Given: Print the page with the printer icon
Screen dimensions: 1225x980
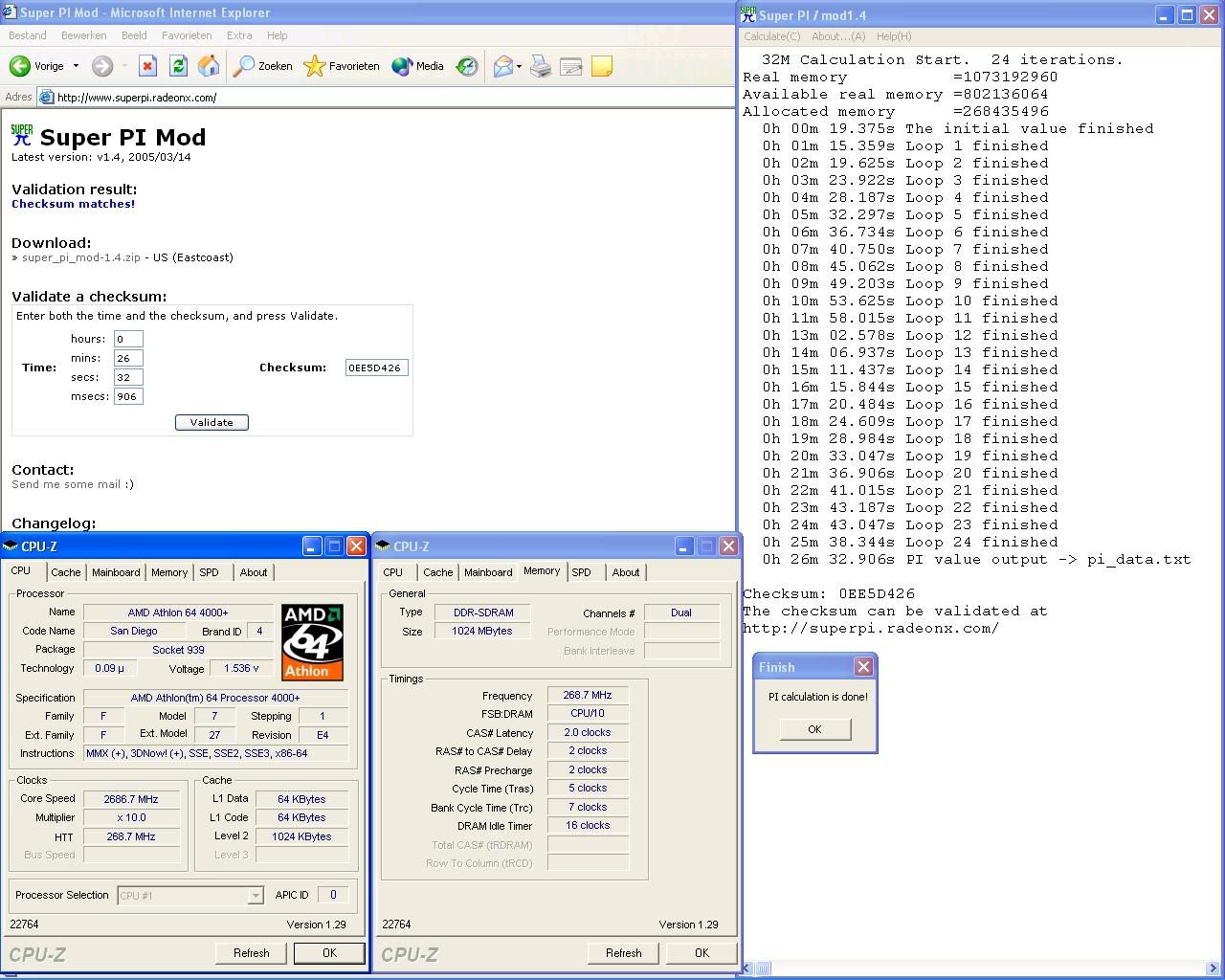Looking at the screenshot, I should (541, 66).
